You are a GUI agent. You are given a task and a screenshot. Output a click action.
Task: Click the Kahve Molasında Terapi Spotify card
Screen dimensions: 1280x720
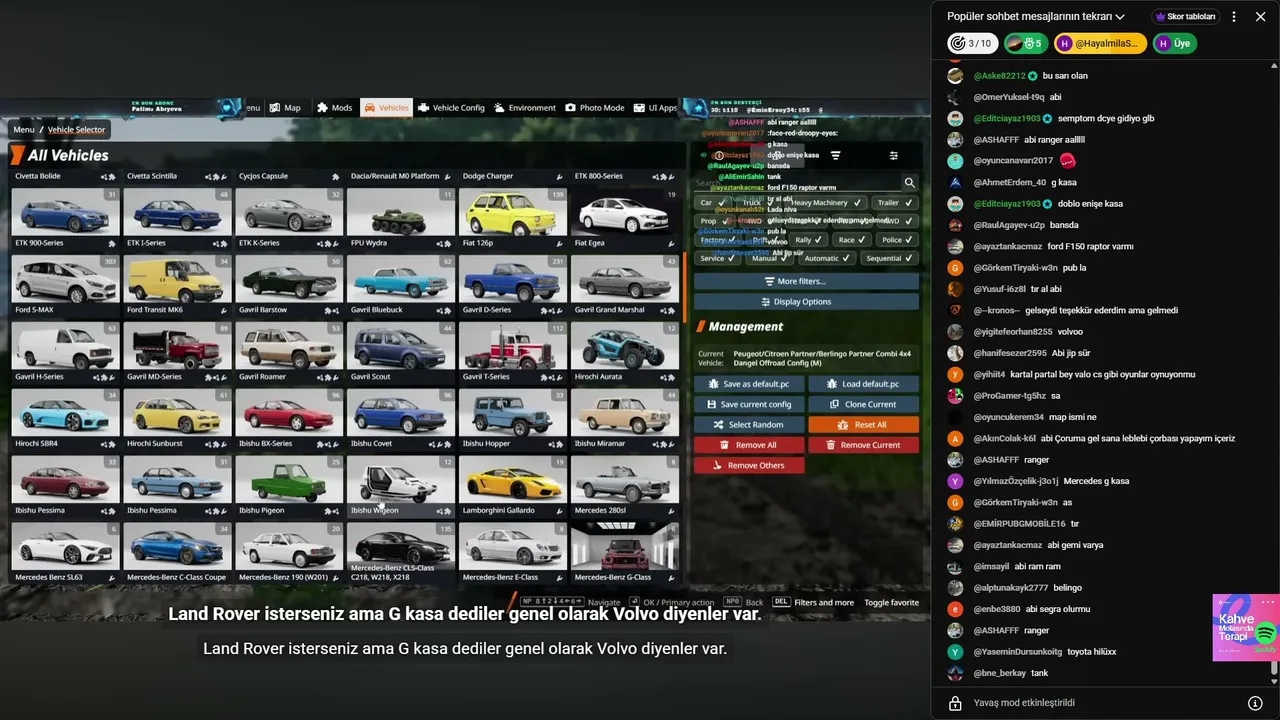coord(1246,627)
